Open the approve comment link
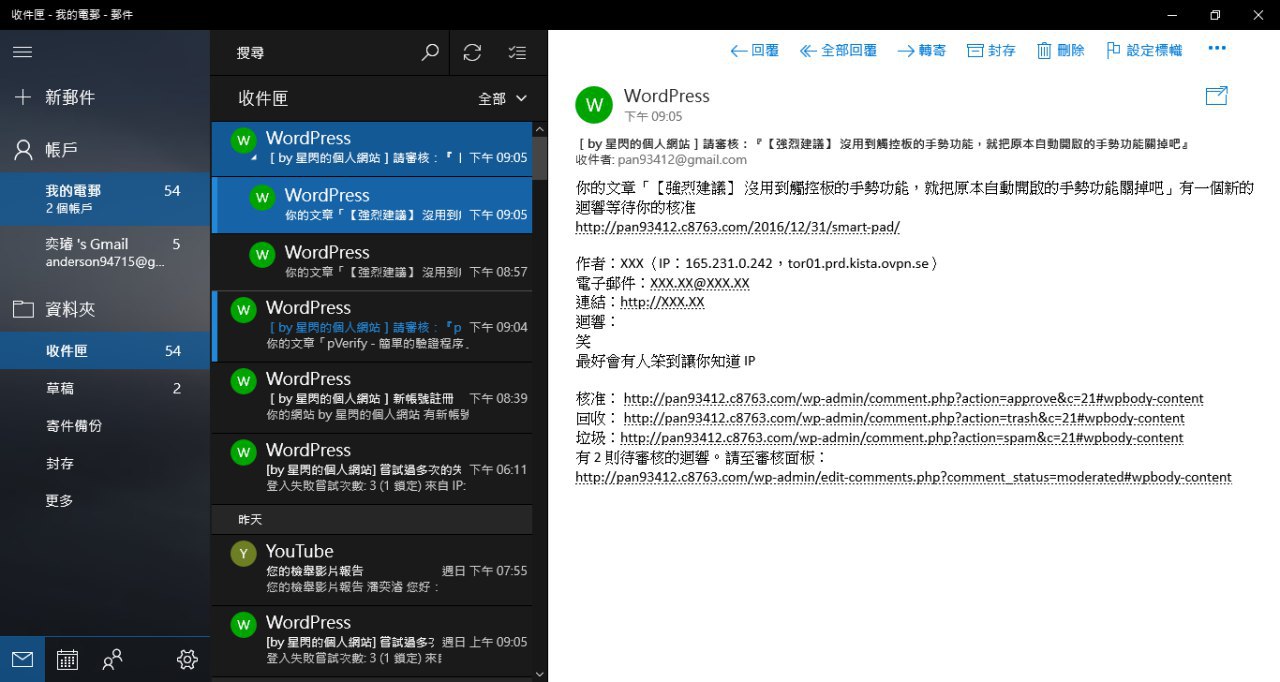 click(x=912, y=398)
